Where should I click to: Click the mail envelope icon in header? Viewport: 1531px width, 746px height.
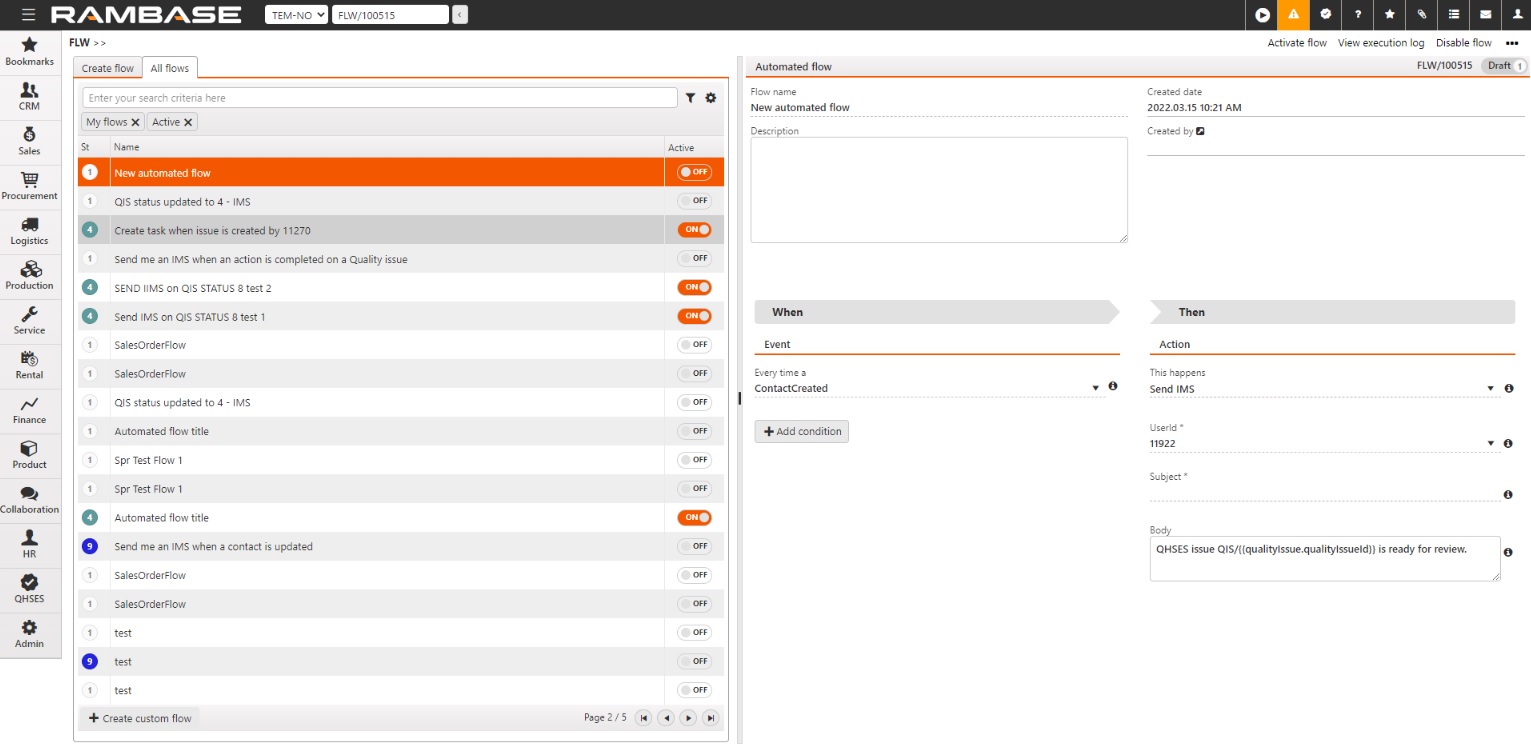(1486, 15)
